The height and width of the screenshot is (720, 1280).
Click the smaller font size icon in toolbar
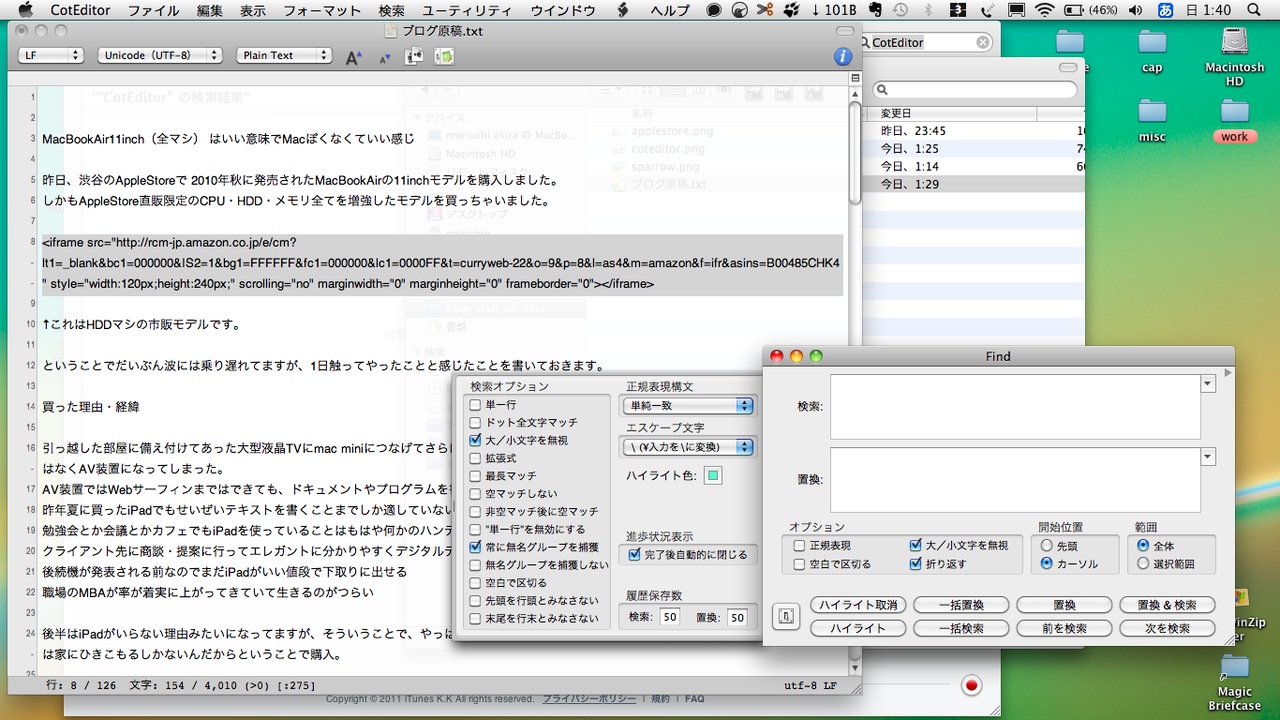(383, 57)
